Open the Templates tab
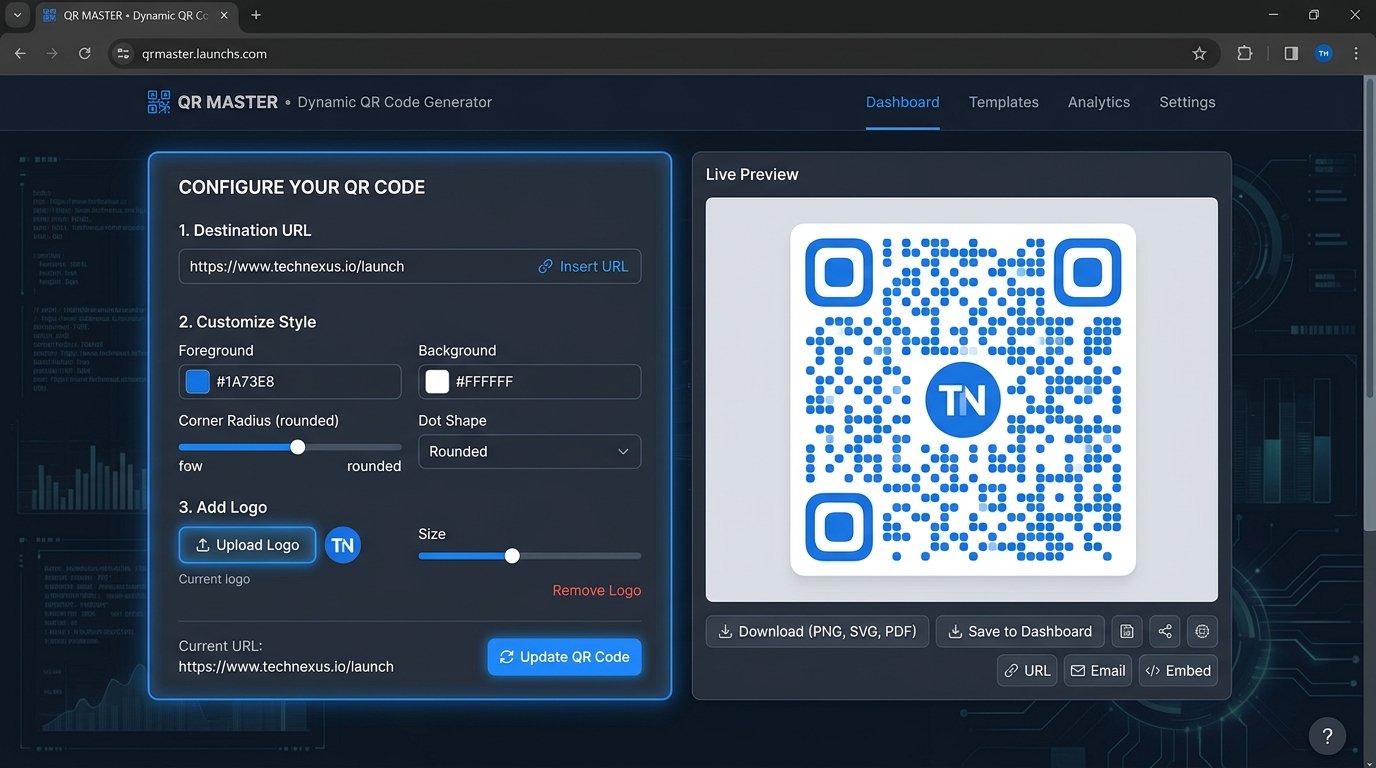 (1003, 102)
